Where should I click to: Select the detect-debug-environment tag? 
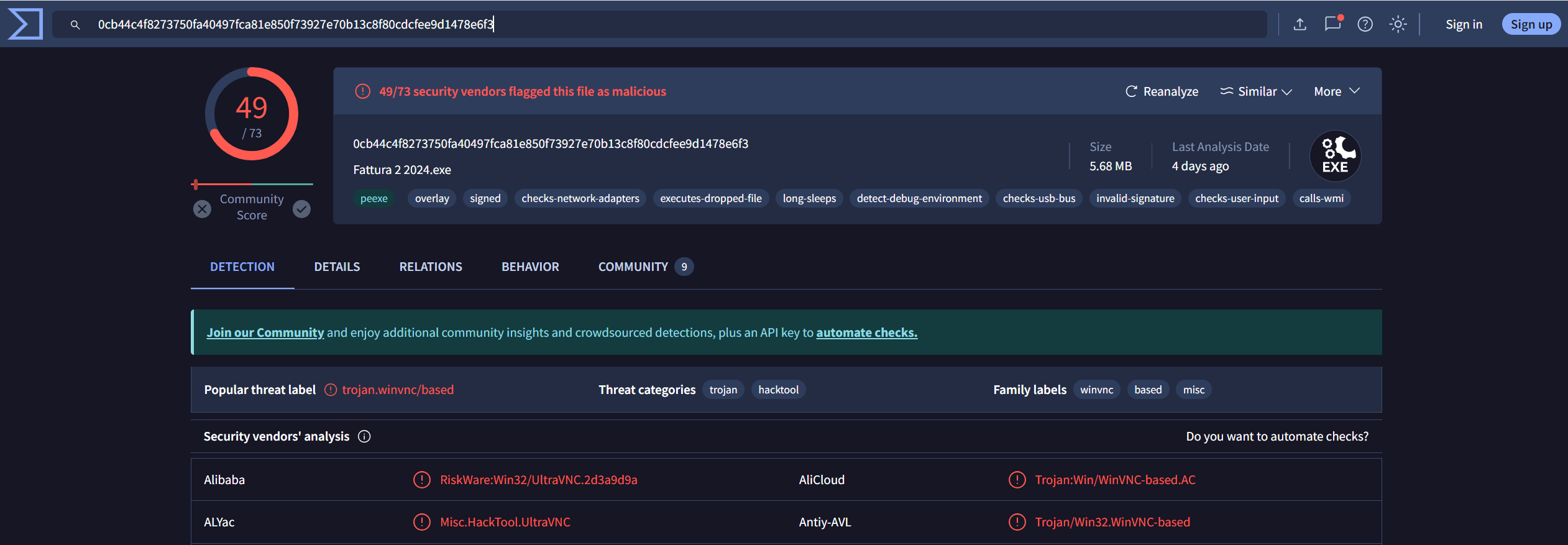[x=919, y=198]
